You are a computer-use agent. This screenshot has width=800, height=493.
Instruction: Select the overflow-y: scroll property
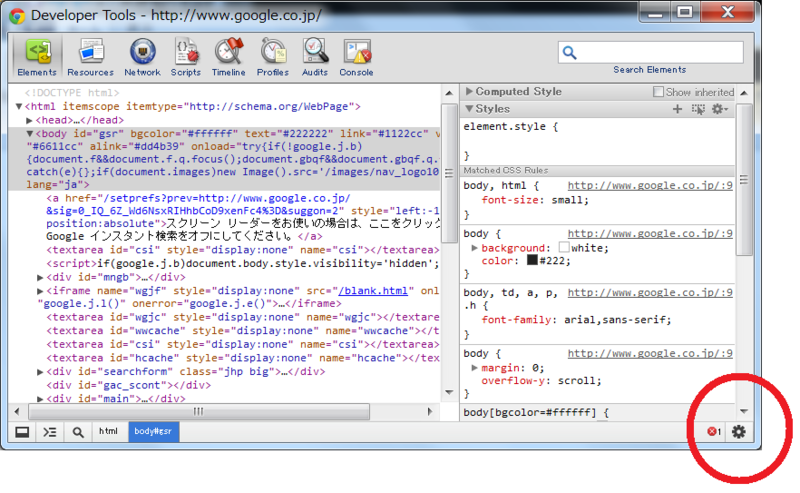pos(541,381)
